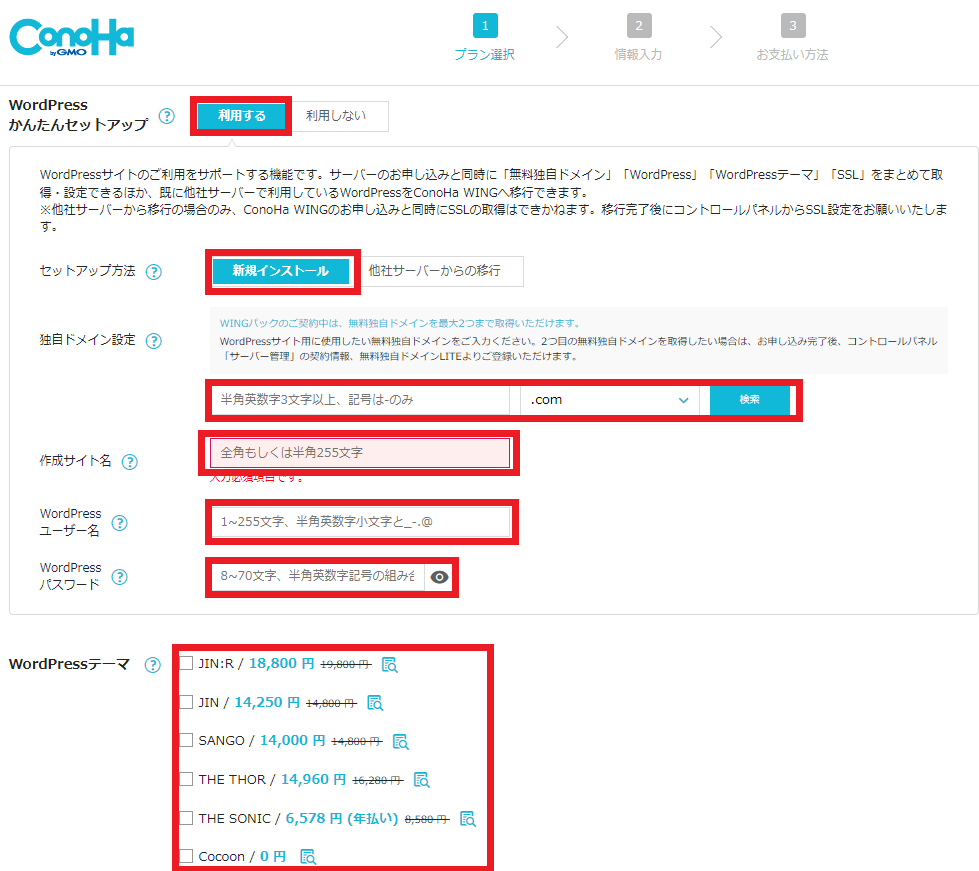Open the ConoHa by GMO logo
The image size is (979, 871).
point(72,37)
